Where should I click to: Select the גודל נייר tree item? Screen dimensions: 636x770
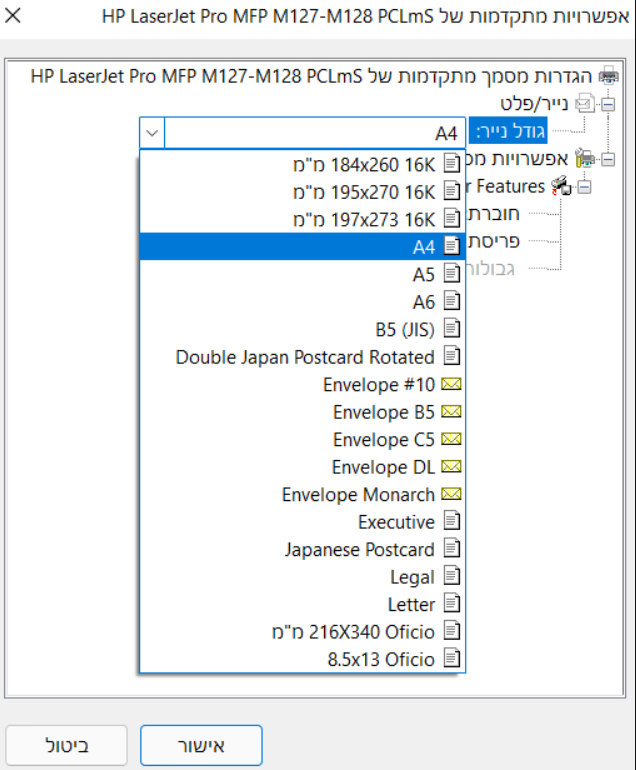508,131
